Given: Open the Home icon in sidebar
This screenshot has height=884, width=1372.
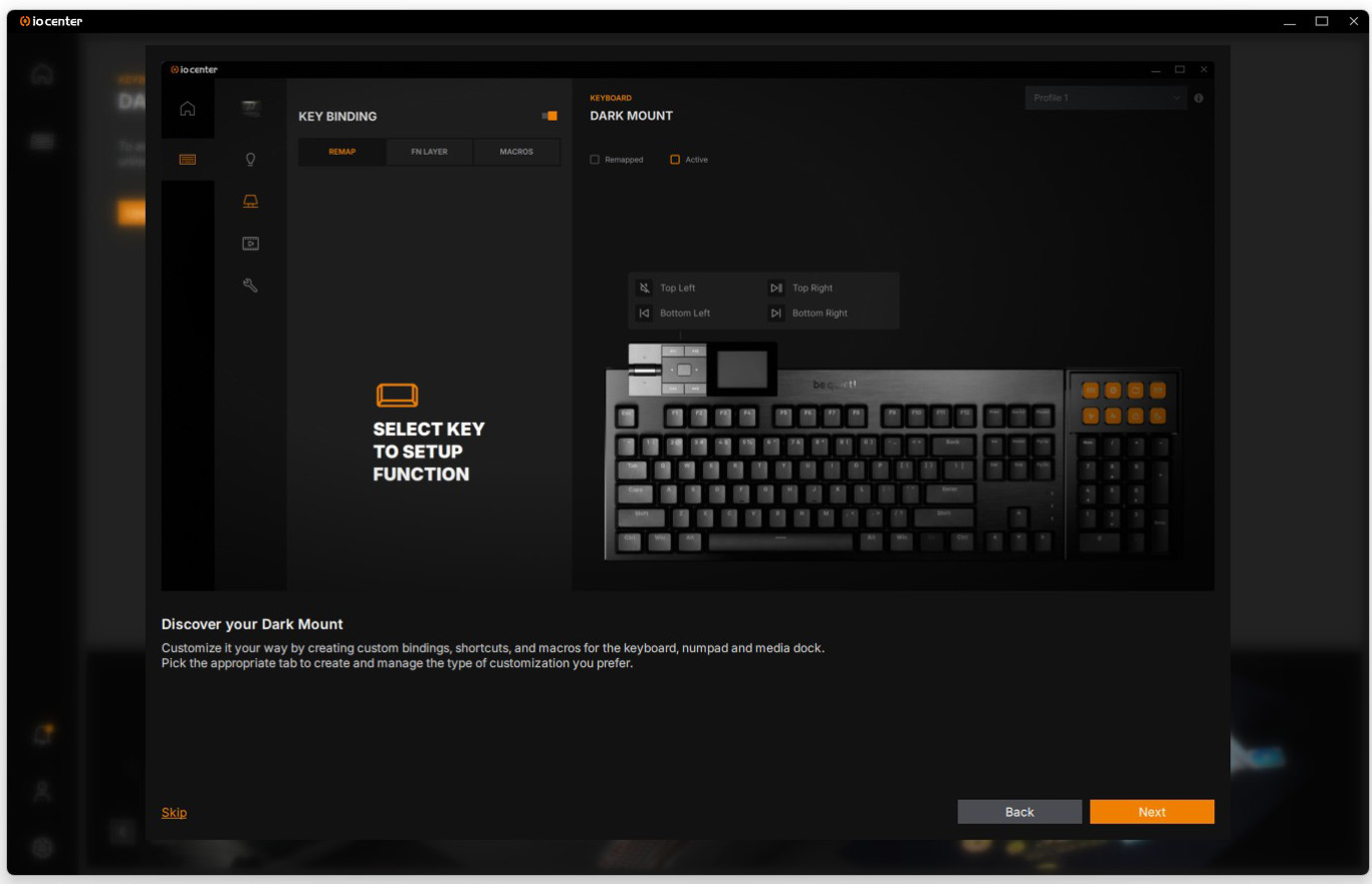Looking at the screenshot, I should pyautogui.click(x=187, y=109).
